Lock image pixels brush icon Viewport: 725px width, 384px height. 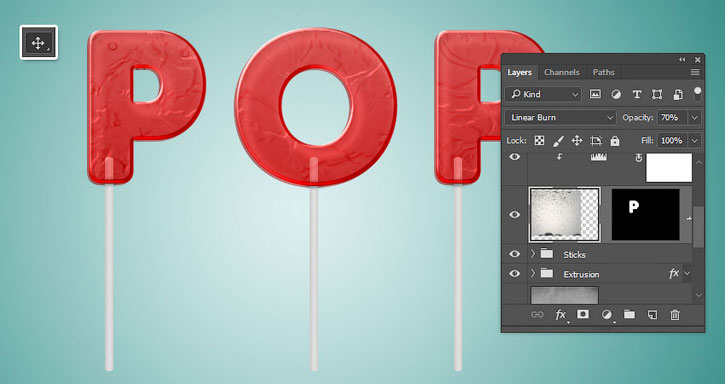click(558, 141)
